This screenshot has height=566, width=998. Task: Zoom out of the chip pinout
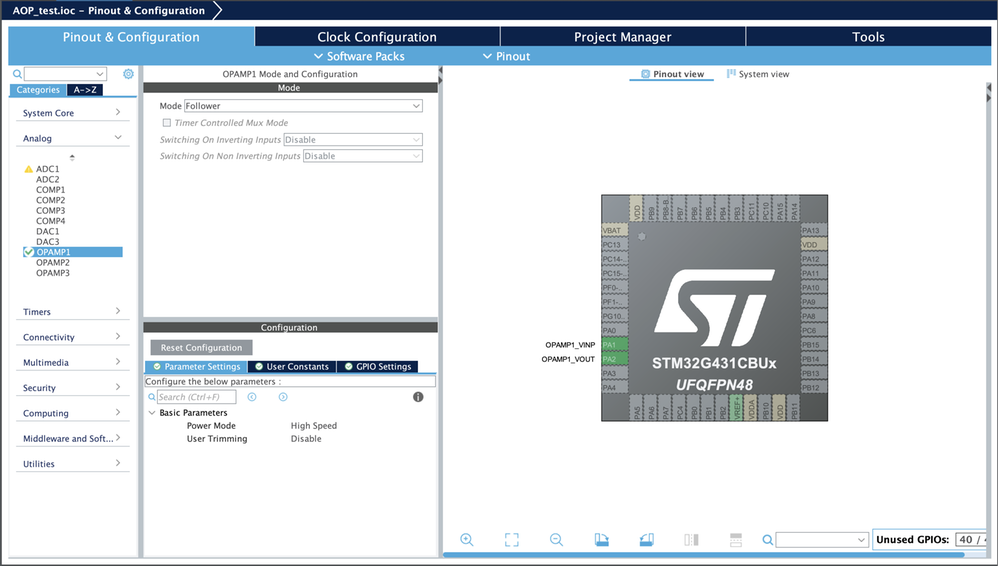point(556,539)
